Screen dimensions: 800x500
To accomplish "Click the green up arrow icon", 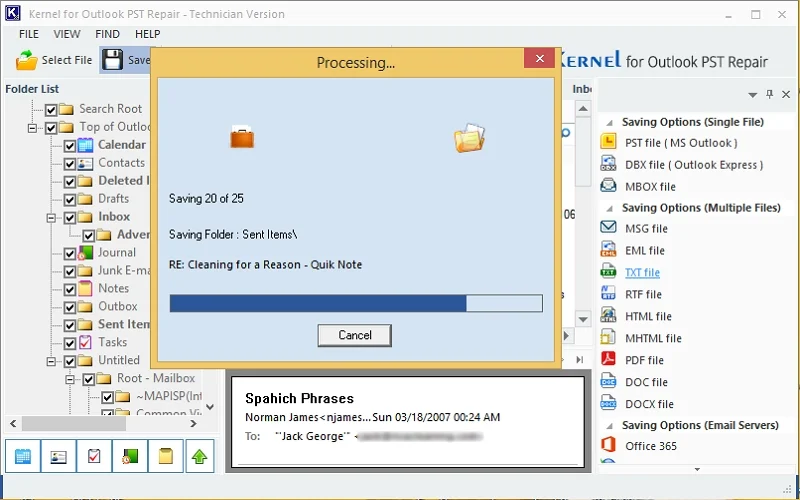I will (199, 456).
